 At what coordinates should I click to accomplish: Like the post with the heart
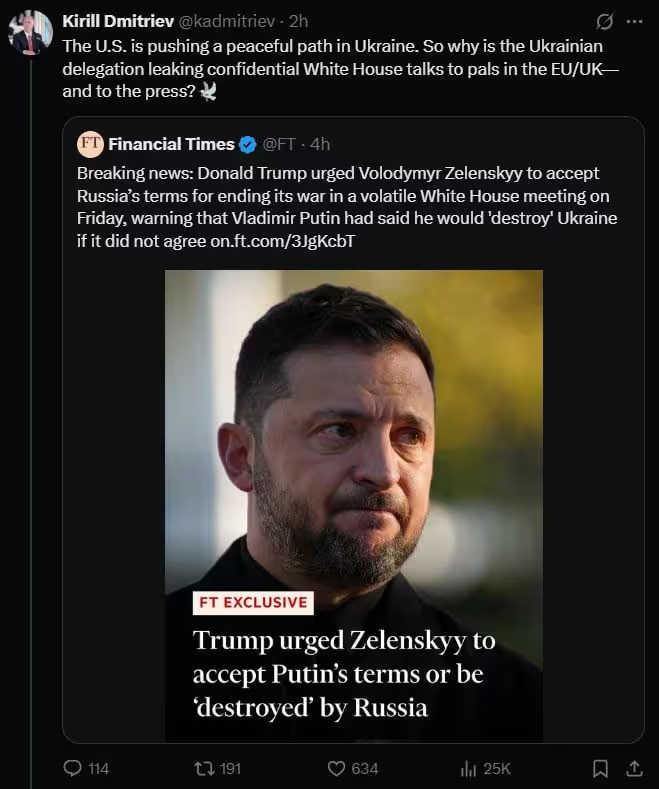point(337,768)
